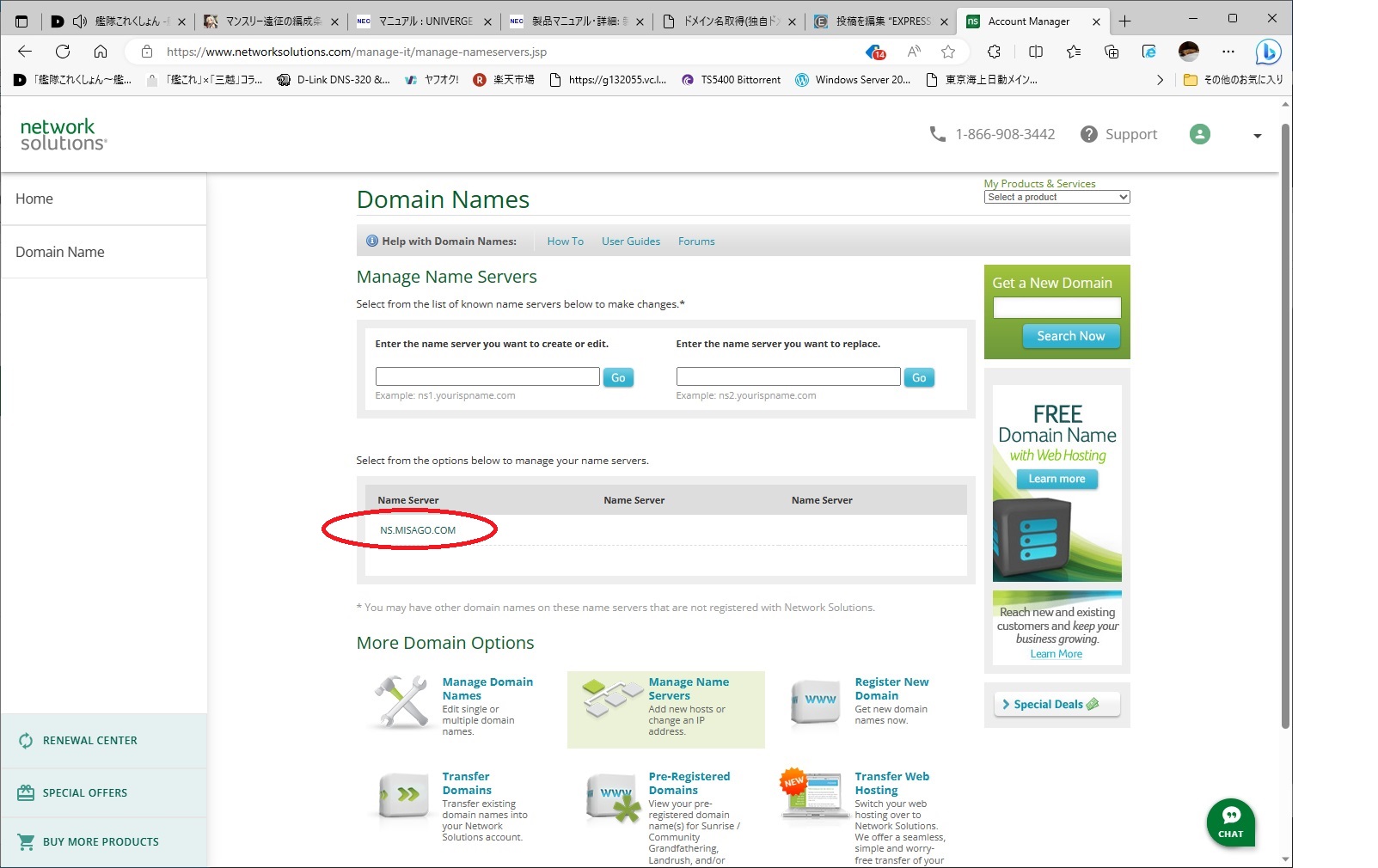Click the Pre-Registered Domains www icon
1378x868 pixels.
[x=614, y=797]
